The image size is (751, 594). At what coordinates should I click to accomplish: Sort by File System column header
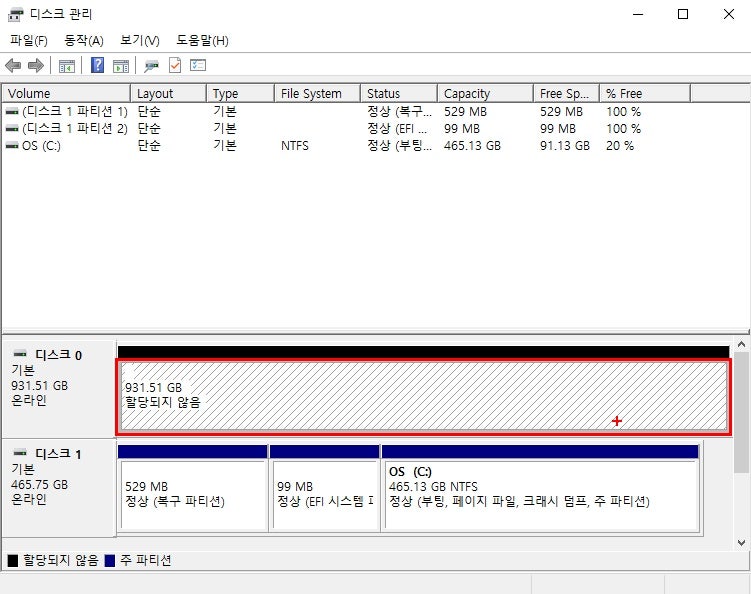(317, 93)
